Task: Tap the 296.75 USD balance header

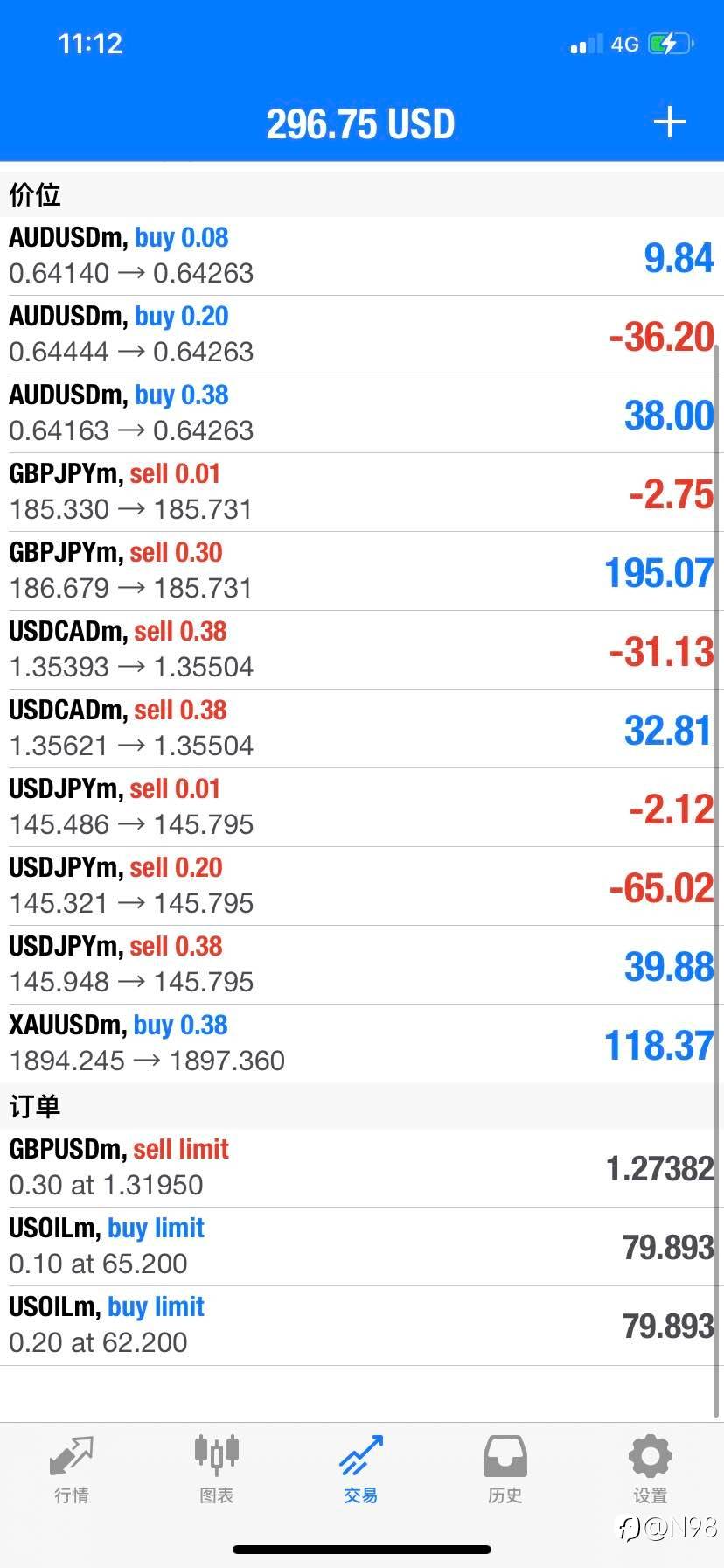Action: point(360,124)
